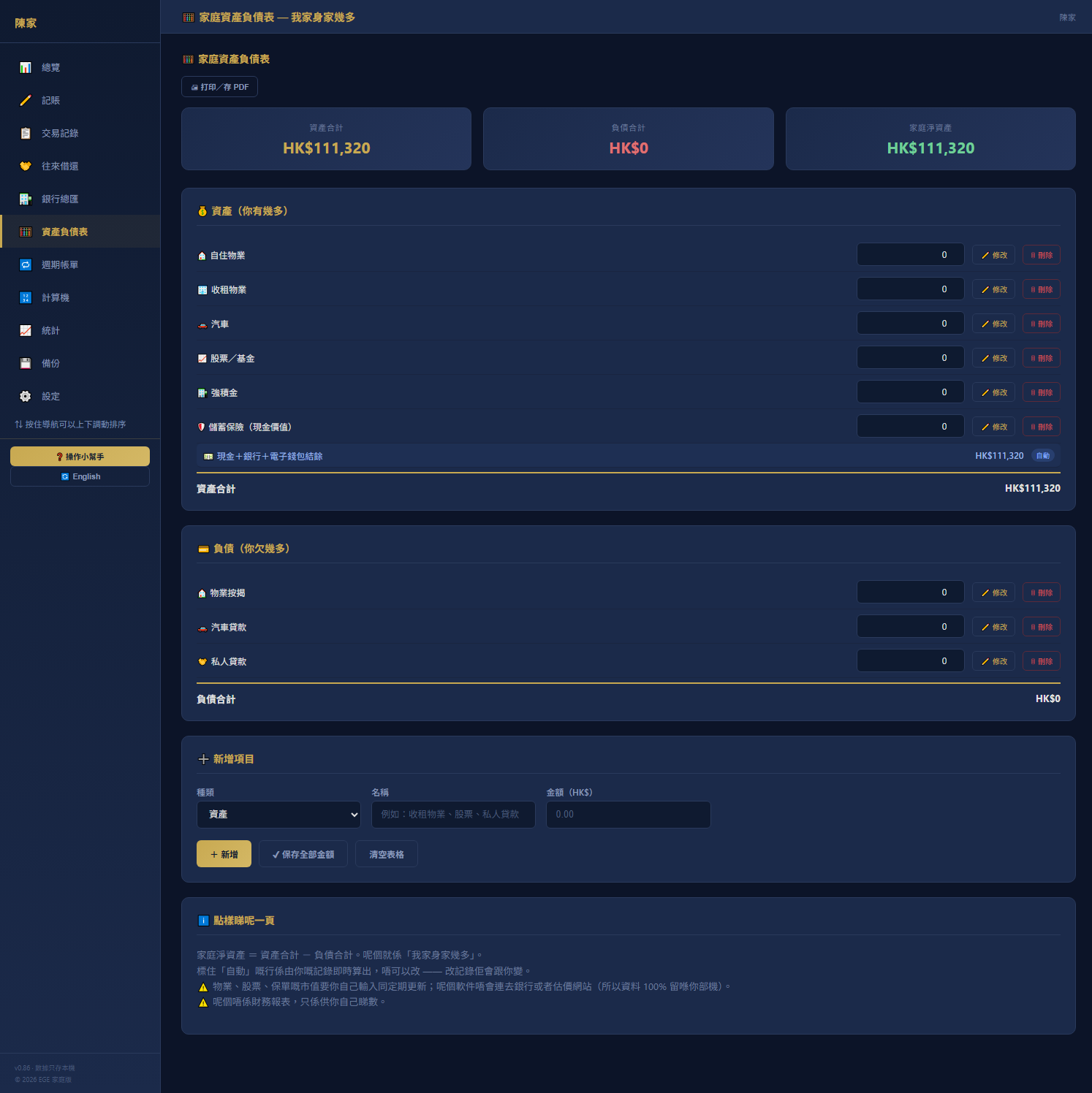The width and height of the screenshot is (1092, 1093).
Task: Click the 家庭淨資產 summary card
Action: pos(930,139)
